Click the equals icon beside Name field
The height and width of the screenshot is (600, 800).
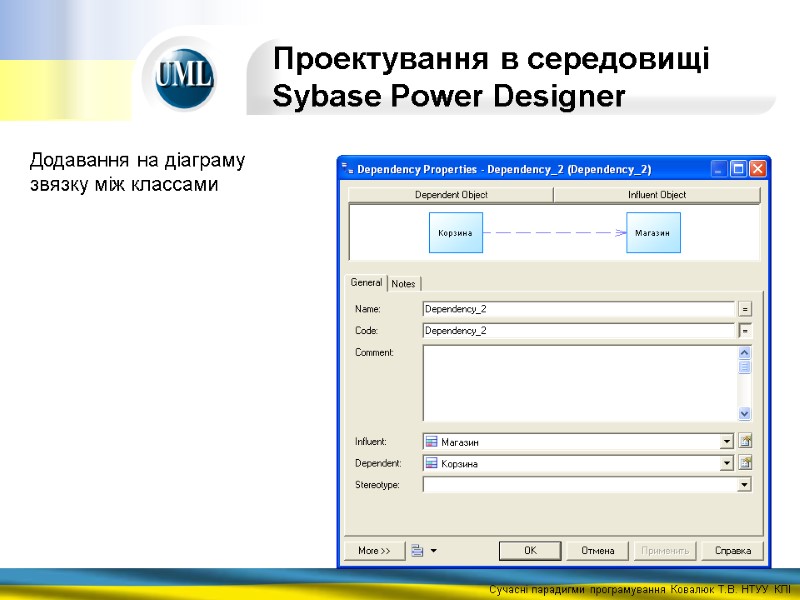(745, 308)
